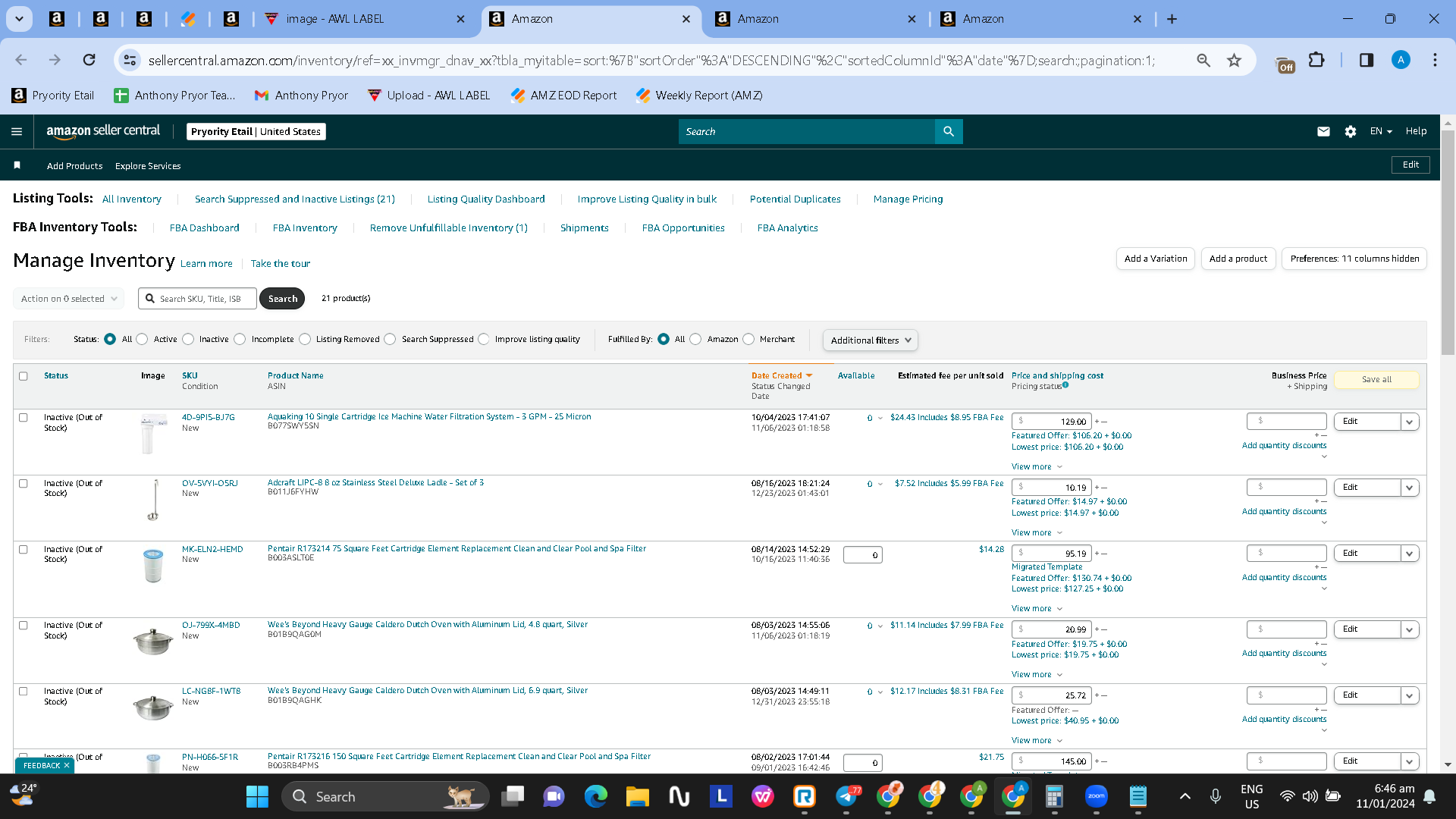This screenshot has width=1456, height=819.
Task: Click the Amazon Seller Central logo
Action: click(103, 131)
